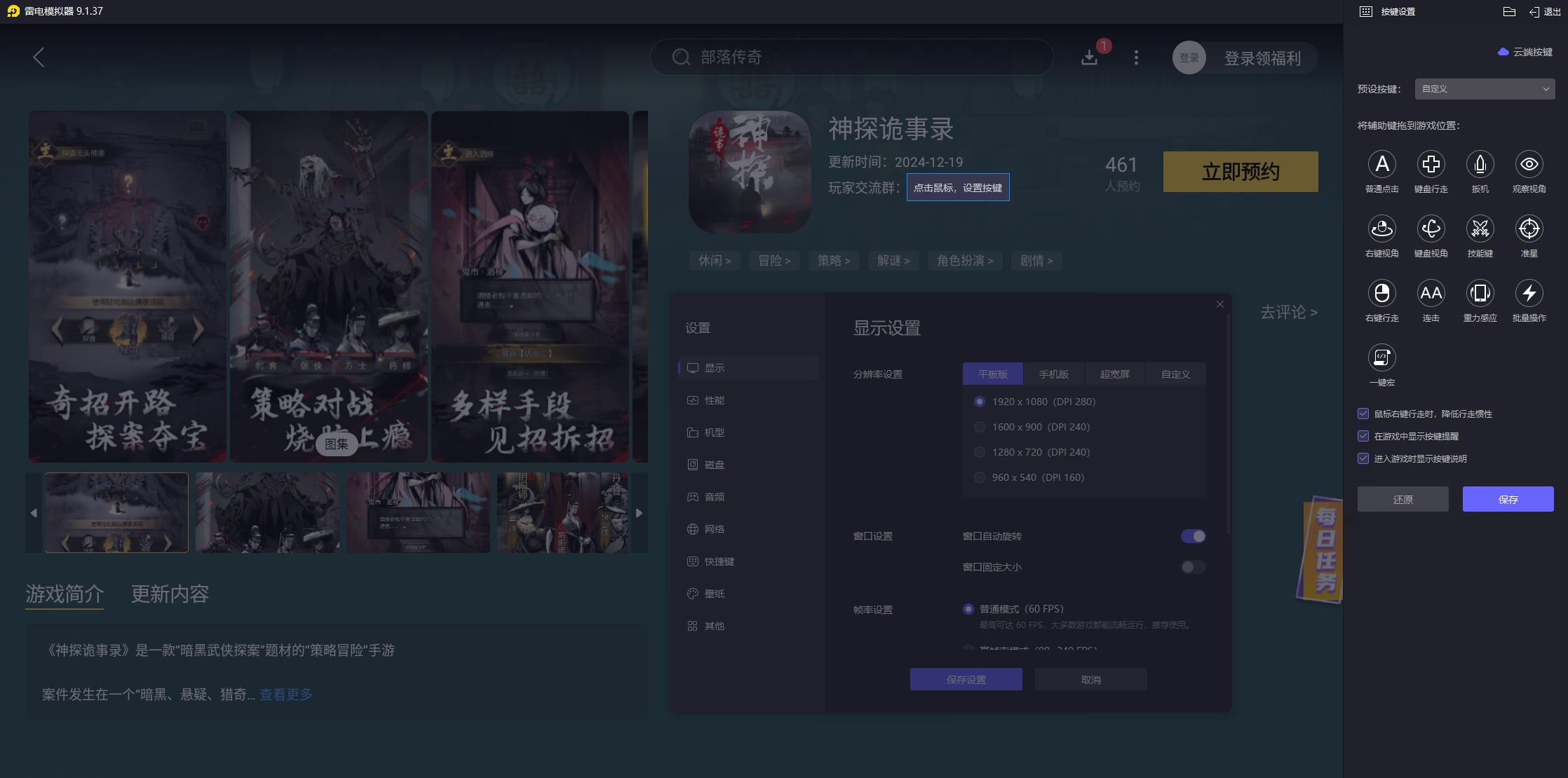Click the search magnifier icon

[681, 57]
